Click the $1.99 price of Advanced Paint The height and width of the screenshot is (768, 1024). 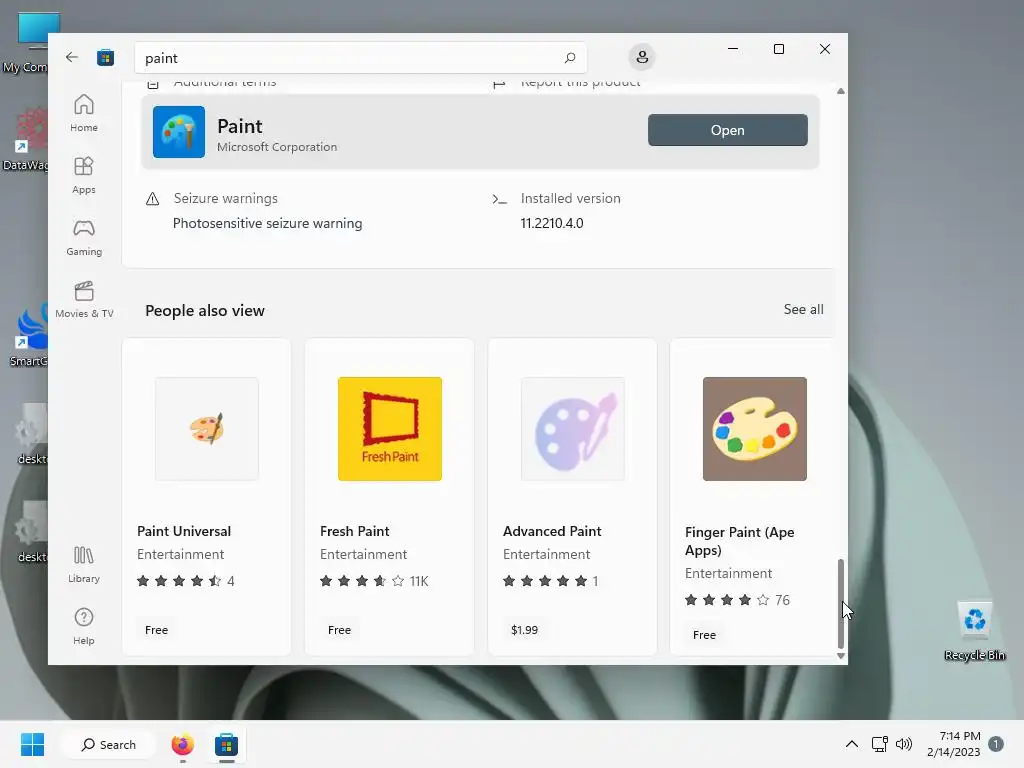point(524,630)
